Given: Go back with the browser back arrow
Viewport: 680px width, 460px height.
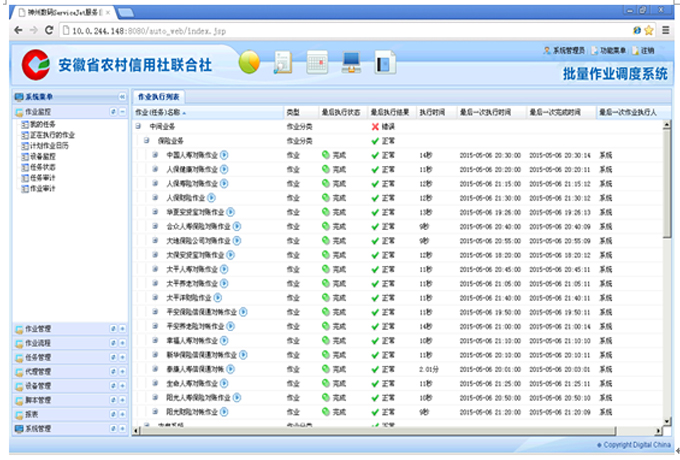Looking at the screenshot, I should tap(18, 30).
